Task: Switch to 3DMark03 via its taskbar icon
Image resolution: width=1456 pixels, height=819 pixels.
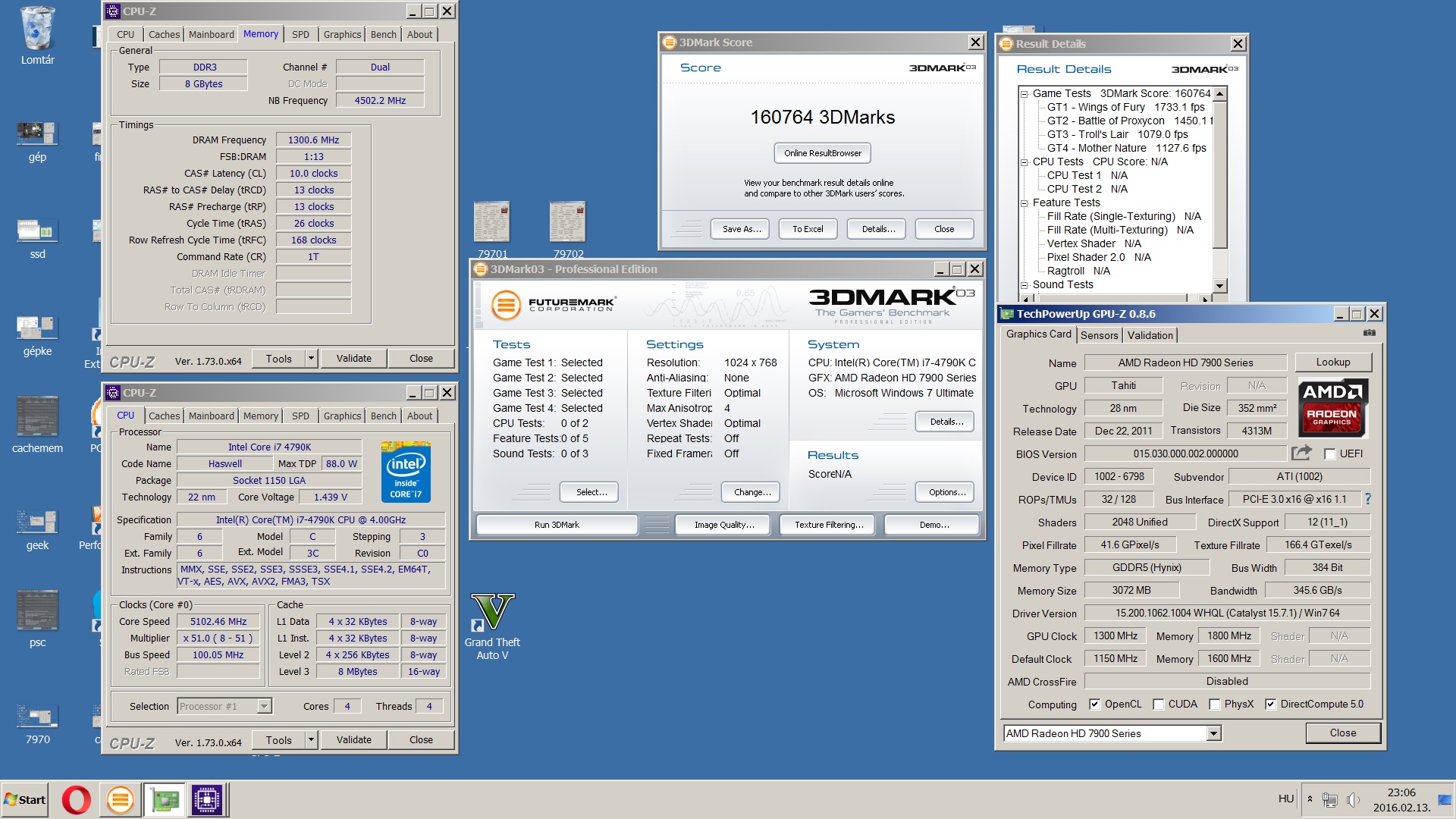Action: (120, 800)
